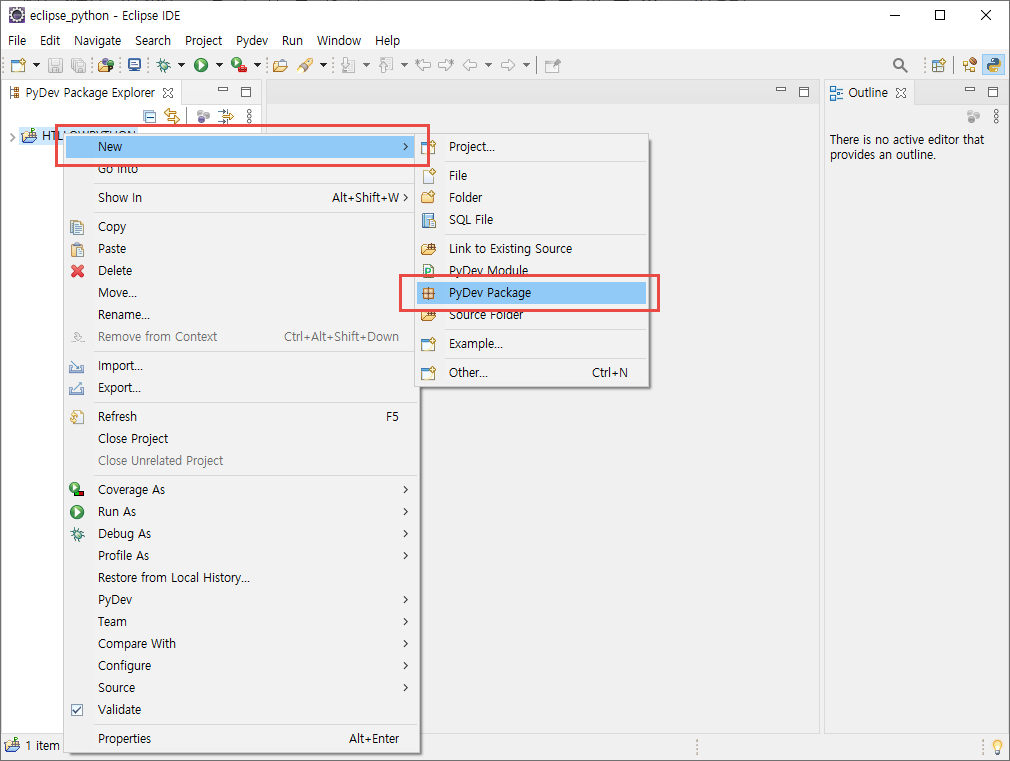Click the Previous Annotation toolbar icon
This screenshot has width=1010, height=761.
[386, 65]
